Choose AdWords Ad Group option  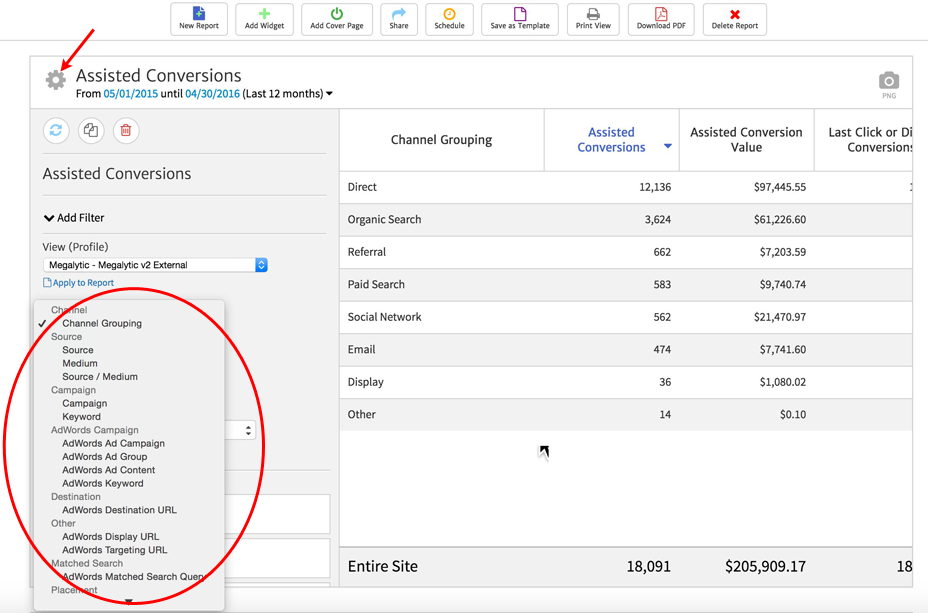pyautogui.click(x=104, y=457)
